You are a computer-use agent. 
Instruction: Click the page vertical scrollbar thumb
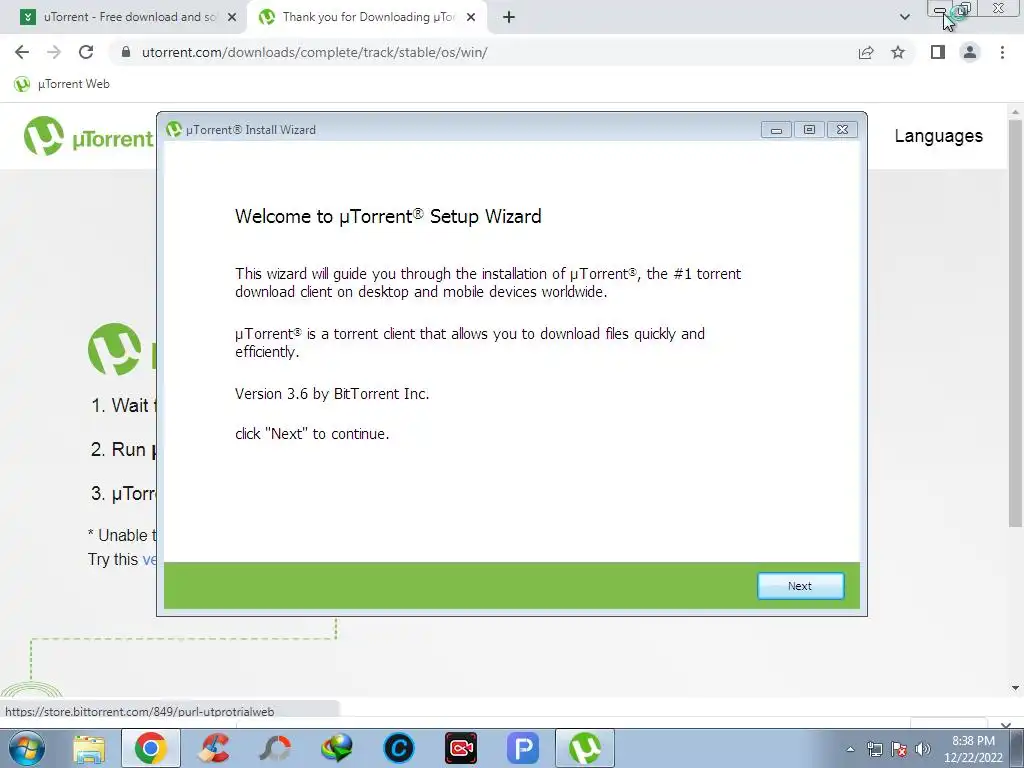pos(1015,322)
